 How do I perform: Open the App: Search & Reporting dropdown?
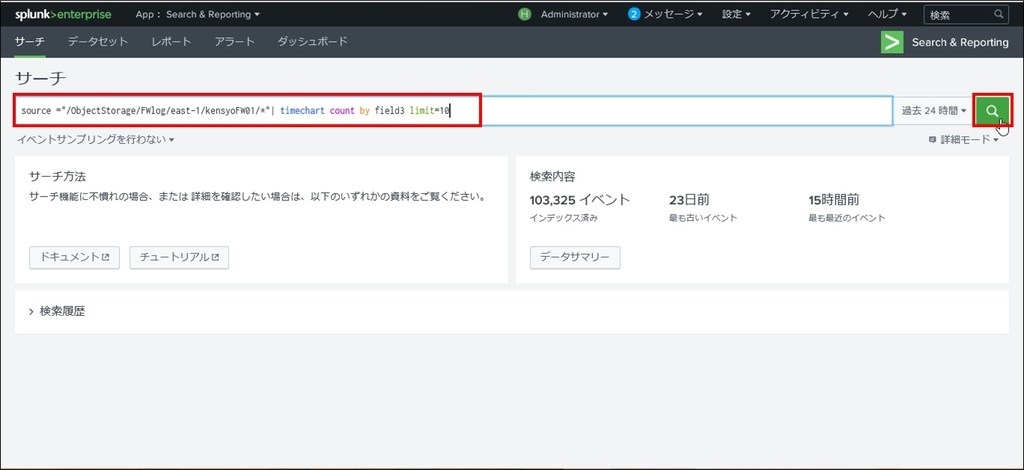tap(197, 14)
